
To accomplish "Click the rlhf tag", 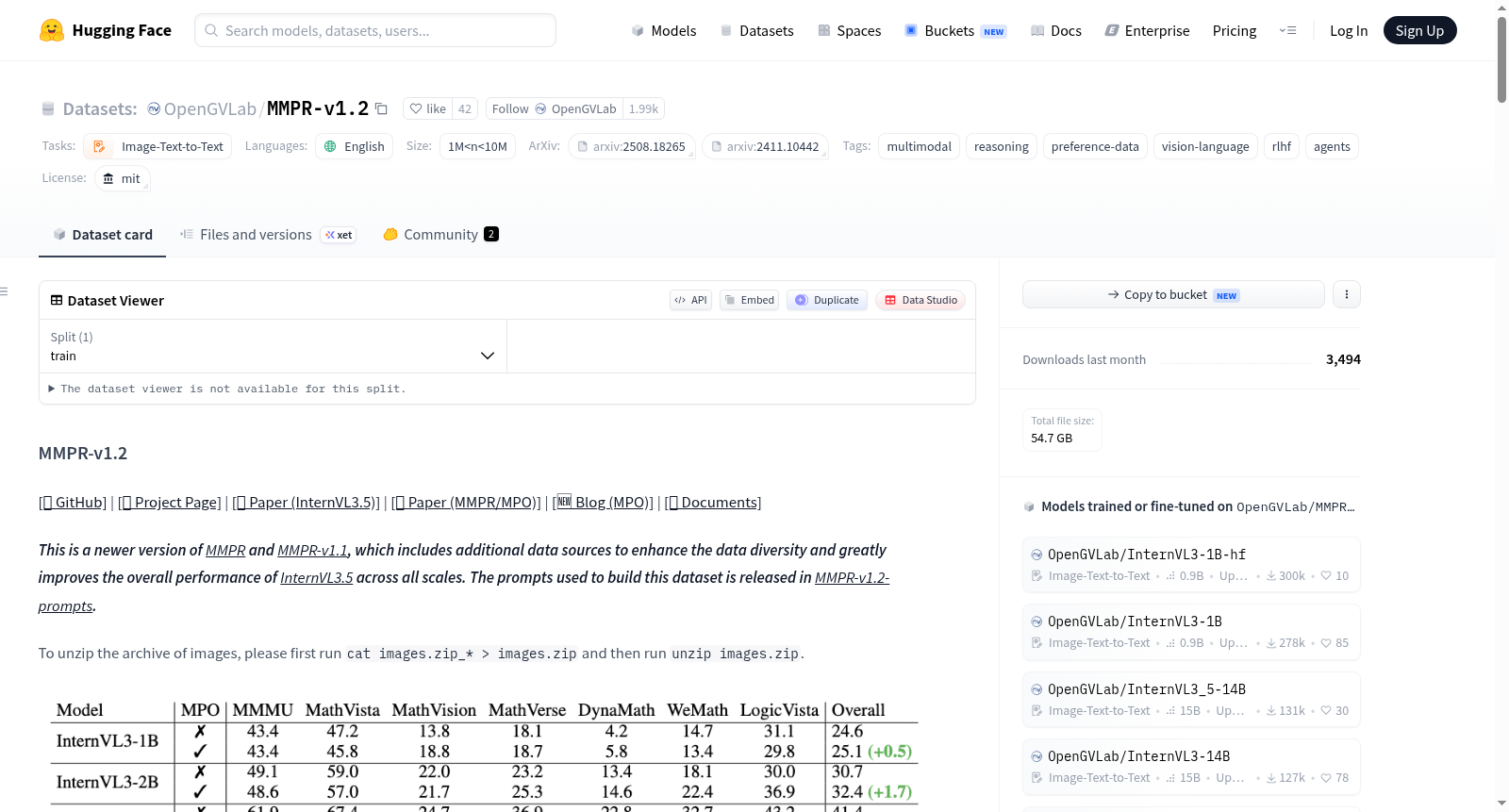I will (x=1281, y=146).
